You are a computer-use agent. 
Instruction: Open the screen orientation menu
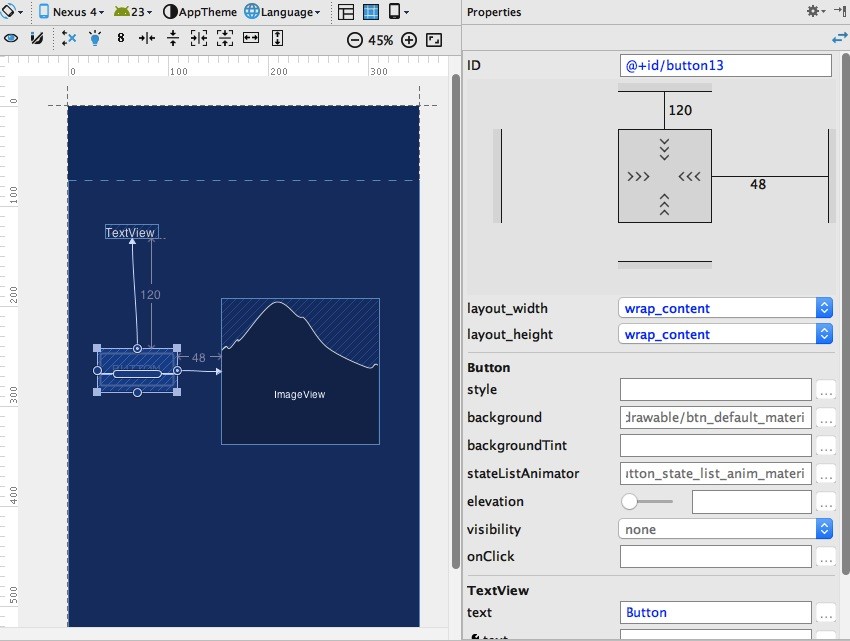tap(12, 11)
